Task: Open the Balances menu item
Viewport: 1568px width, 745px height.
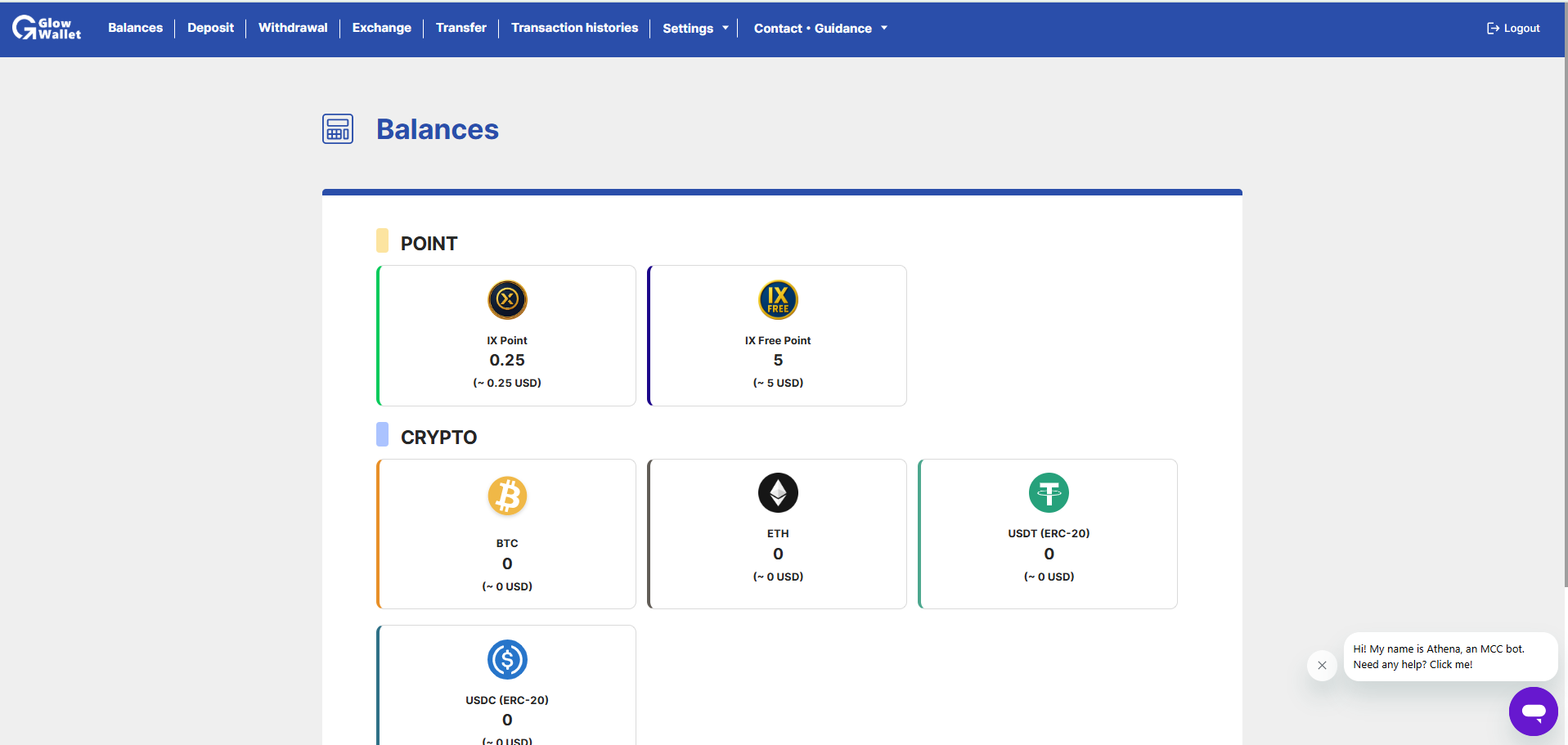Action: click(135, 28)
